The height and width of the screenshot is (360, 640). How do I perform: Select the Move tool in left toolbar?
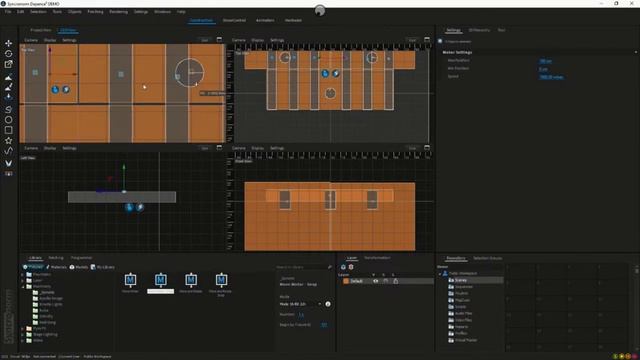pos(8,43)
